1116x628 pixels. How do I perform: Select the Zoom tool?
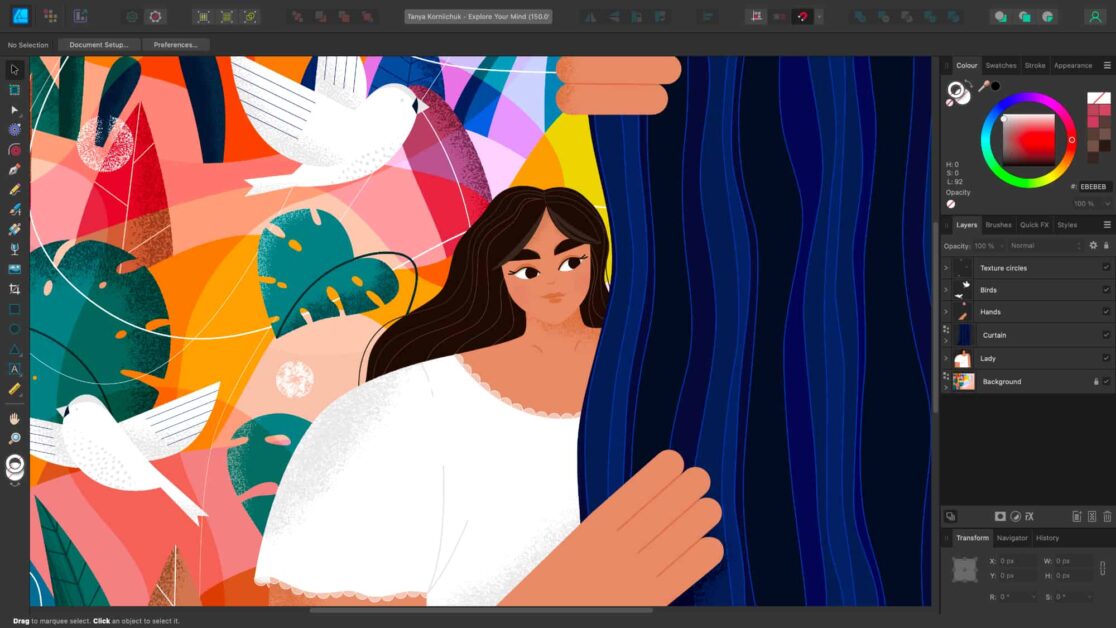pyautogui.click(x=14, y=438)
